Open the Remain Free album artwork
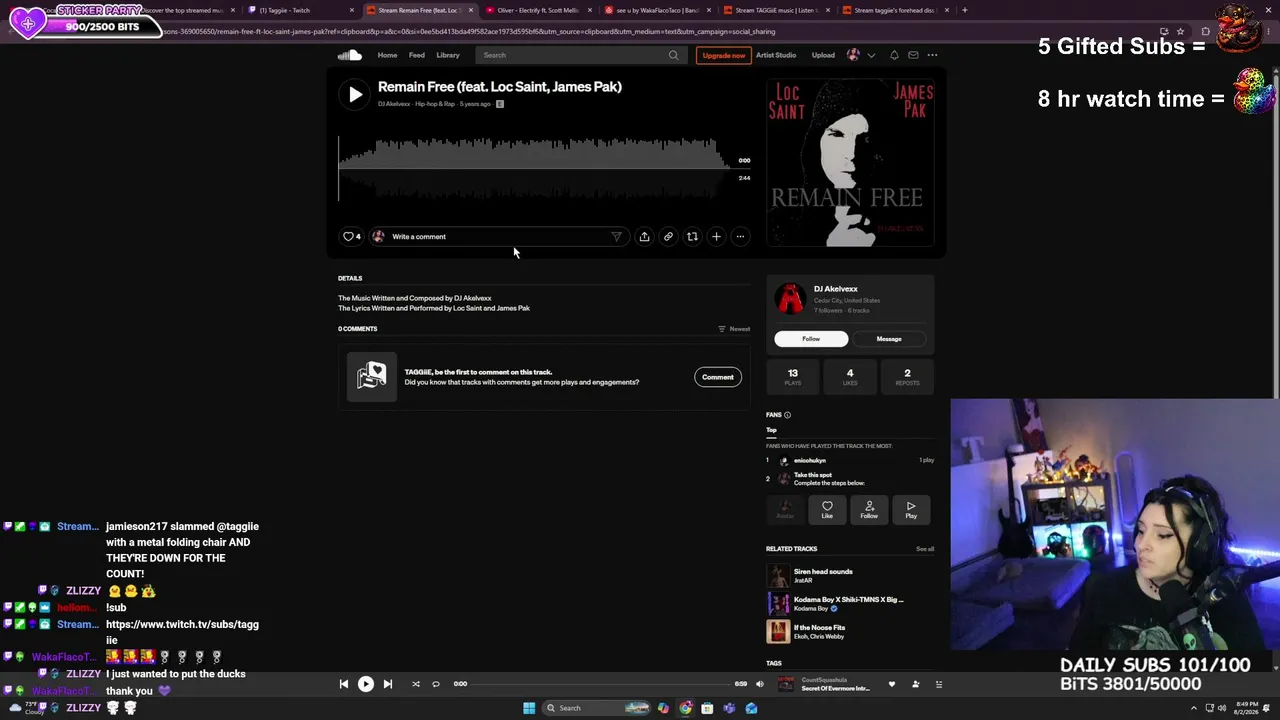 point(850,162)
